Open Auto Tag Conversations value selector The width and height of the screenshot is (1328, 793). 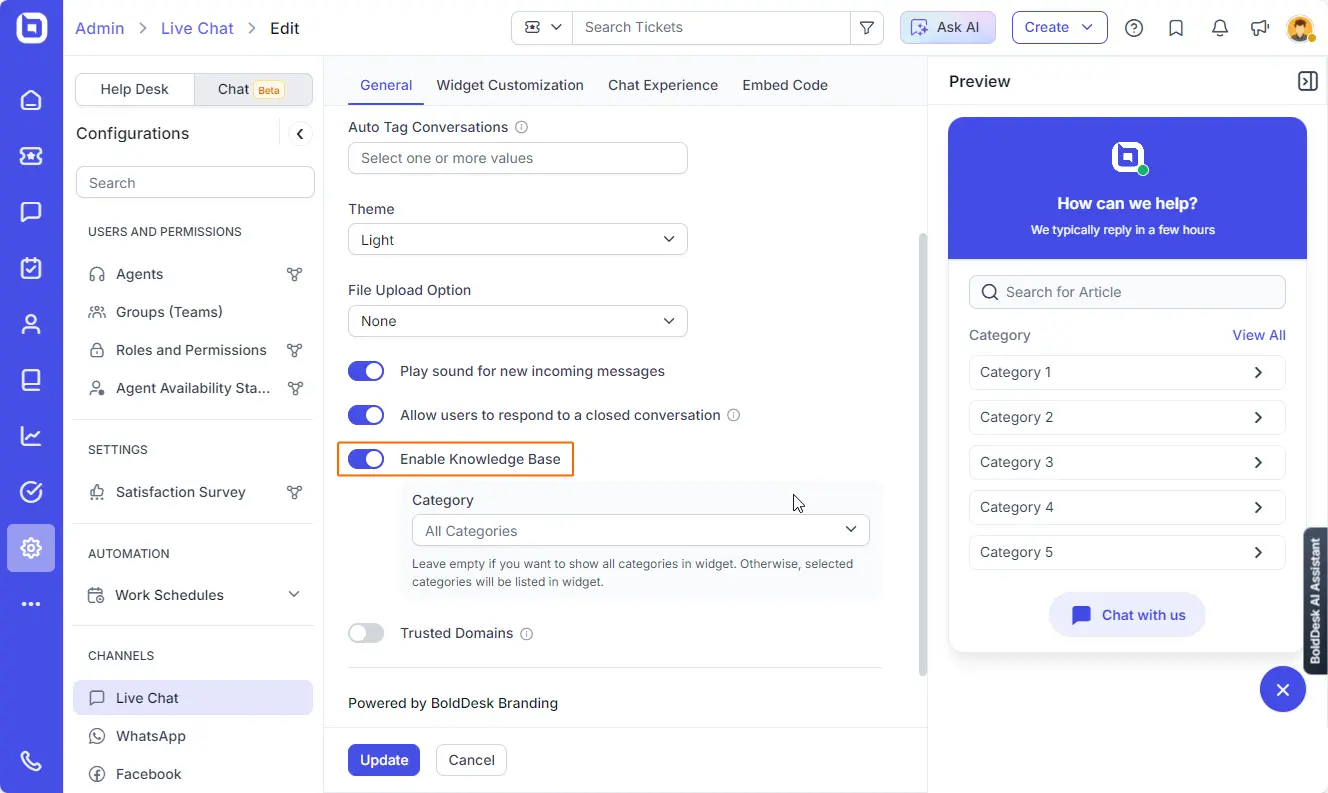point(518,158)
